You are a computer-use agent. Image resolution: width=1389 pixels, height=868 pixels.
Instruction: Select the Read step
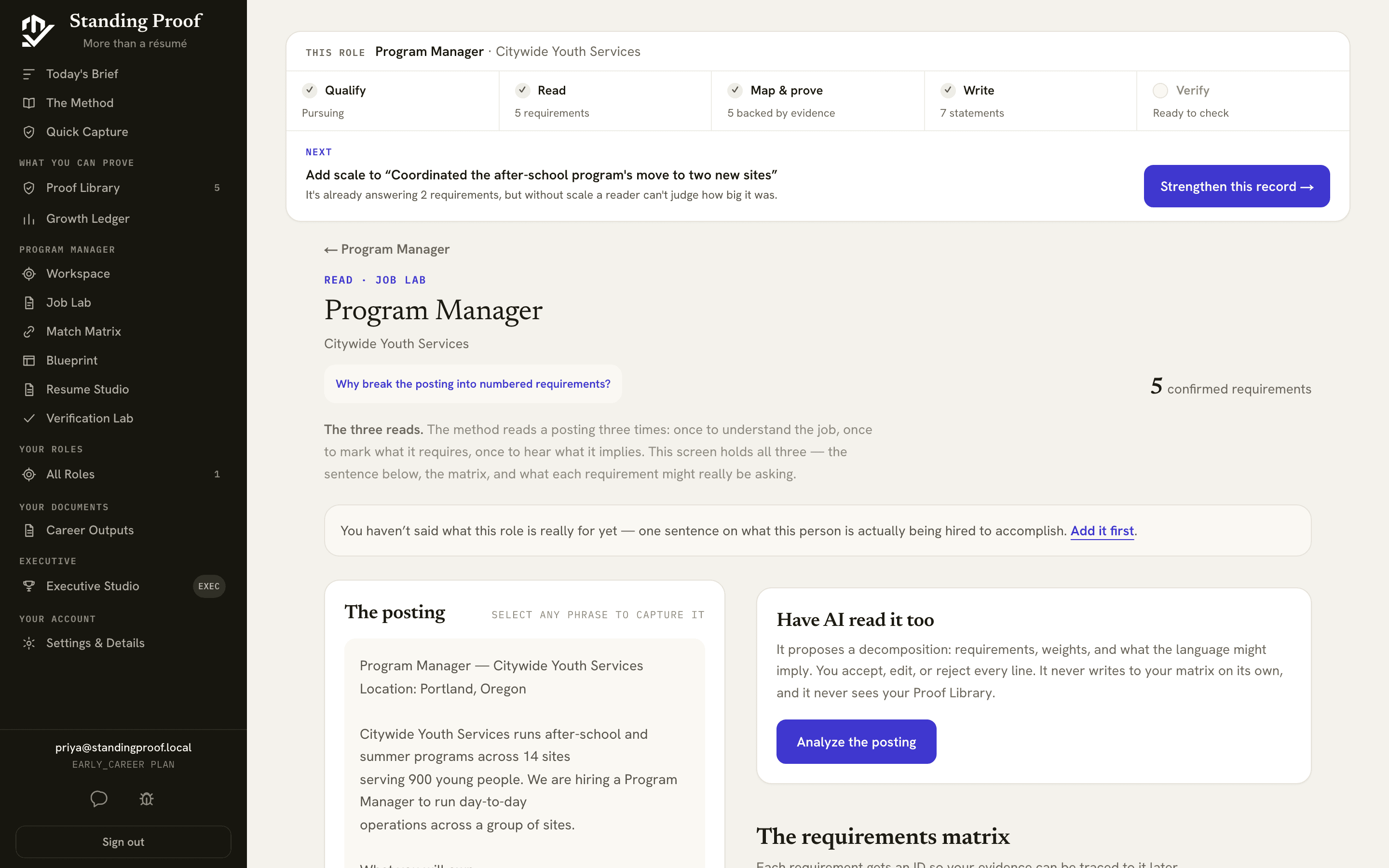(x=605, y=101)
